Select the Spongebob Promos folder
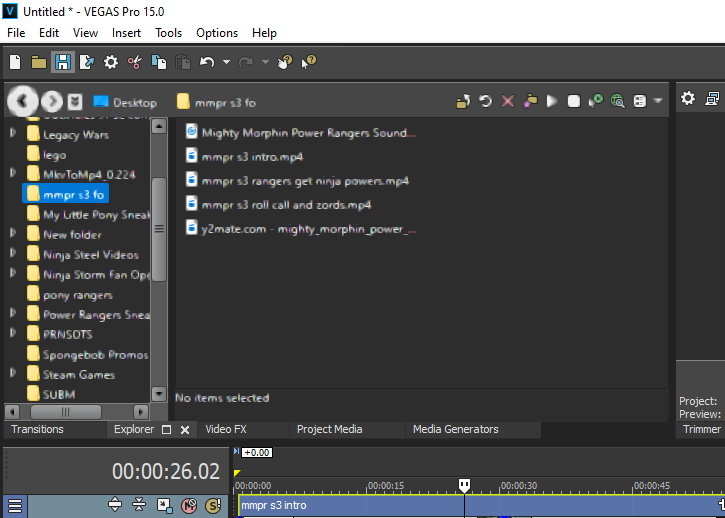This screenshot has height=518, width=725. click(88, 355)
